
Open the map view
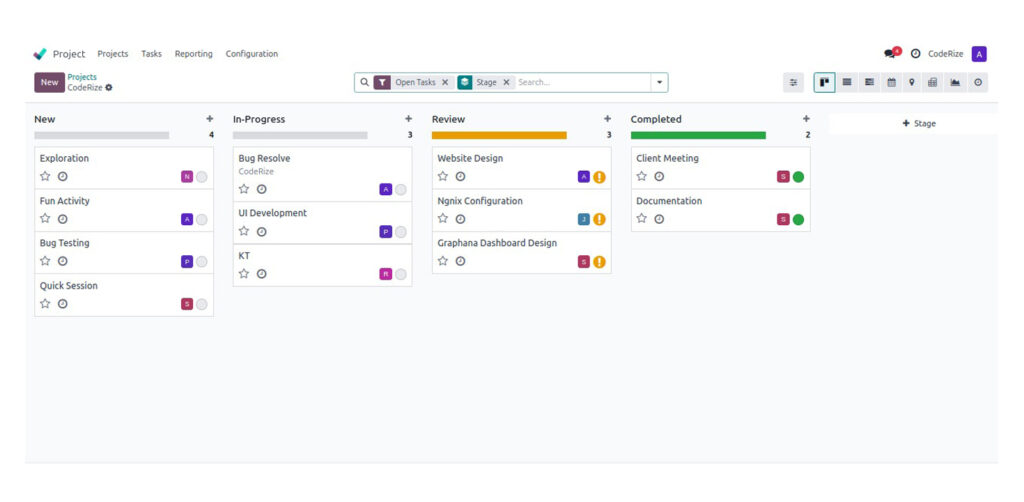coord(912,82)
